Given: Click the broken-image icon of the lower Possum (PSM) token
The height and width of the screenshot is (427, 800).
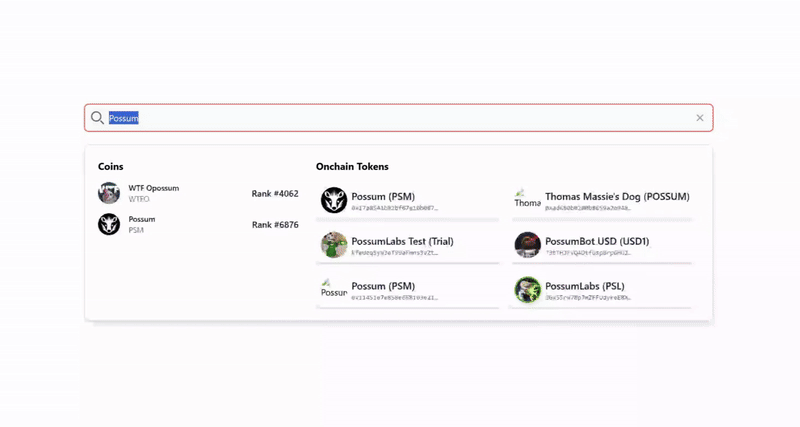Looking at the screenshot, I should [x=334, y=290].
